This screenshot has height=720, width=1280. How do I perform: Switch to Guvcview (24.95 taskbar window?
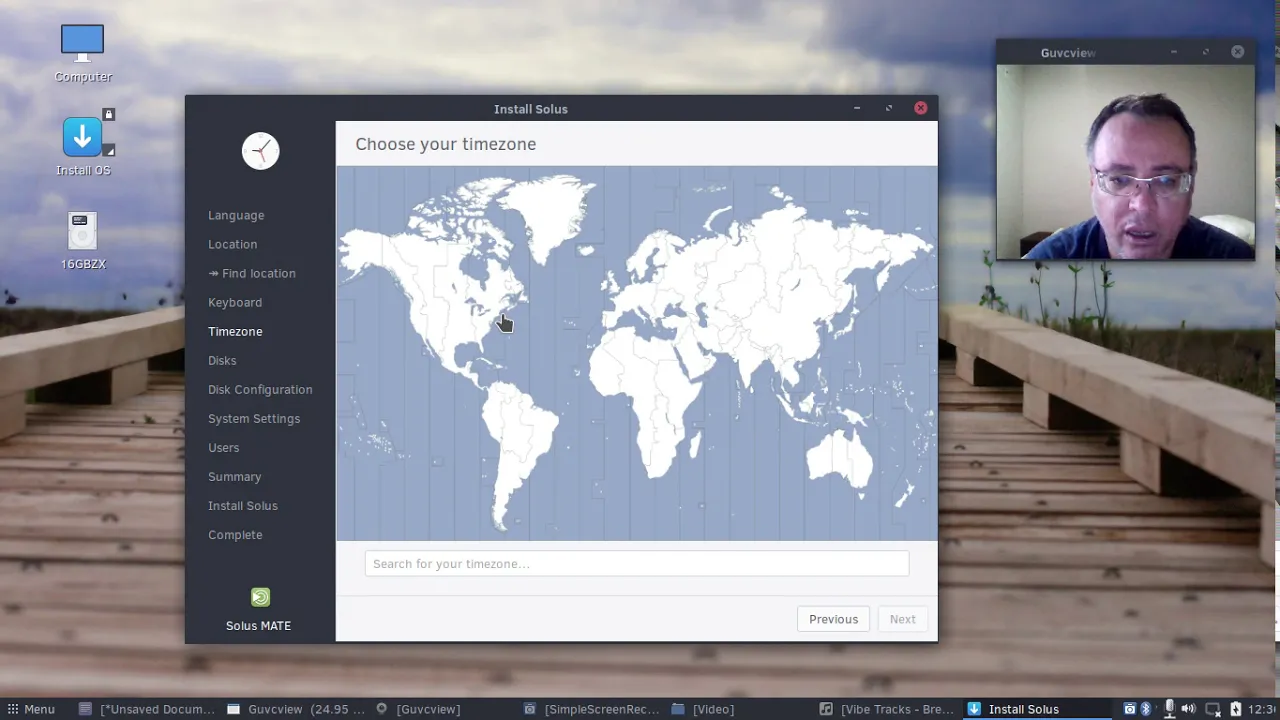[295, 709]
